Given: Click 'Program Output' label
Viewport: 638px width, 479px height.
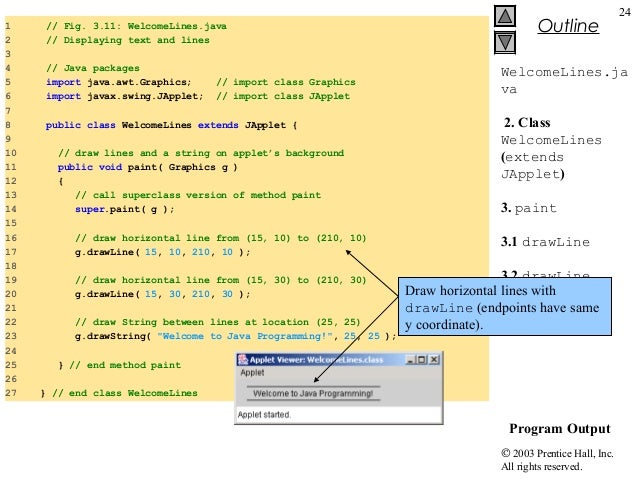Looking at the screenshot, I should click(560, 429).
